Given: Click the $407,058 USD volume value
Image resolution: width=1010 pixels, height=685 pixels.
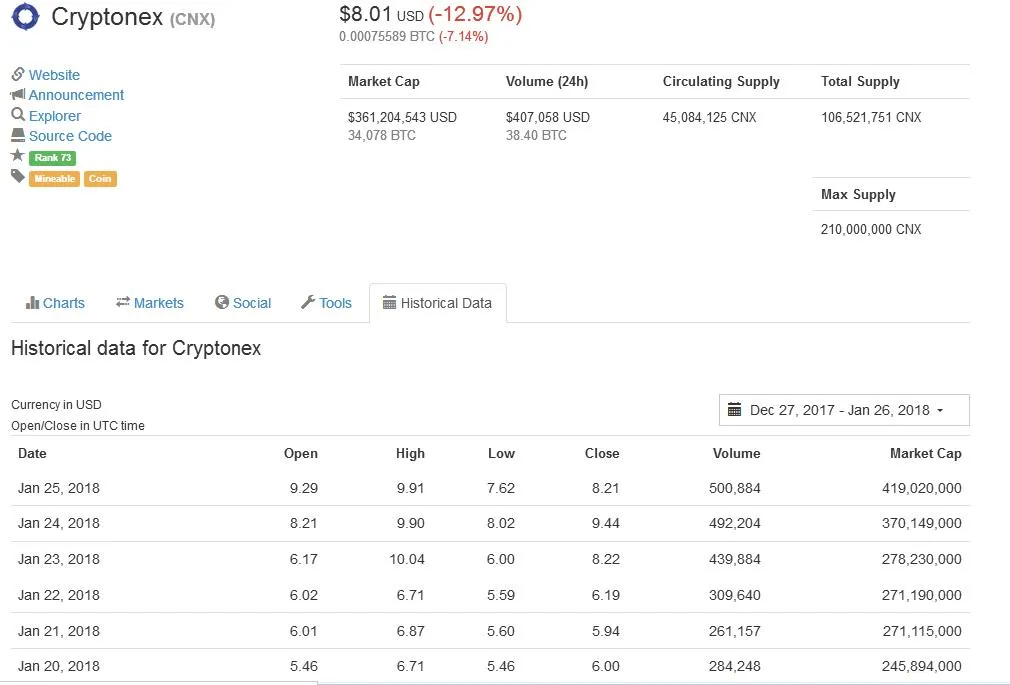Looking at the screenshot, I should coord(548,117).
